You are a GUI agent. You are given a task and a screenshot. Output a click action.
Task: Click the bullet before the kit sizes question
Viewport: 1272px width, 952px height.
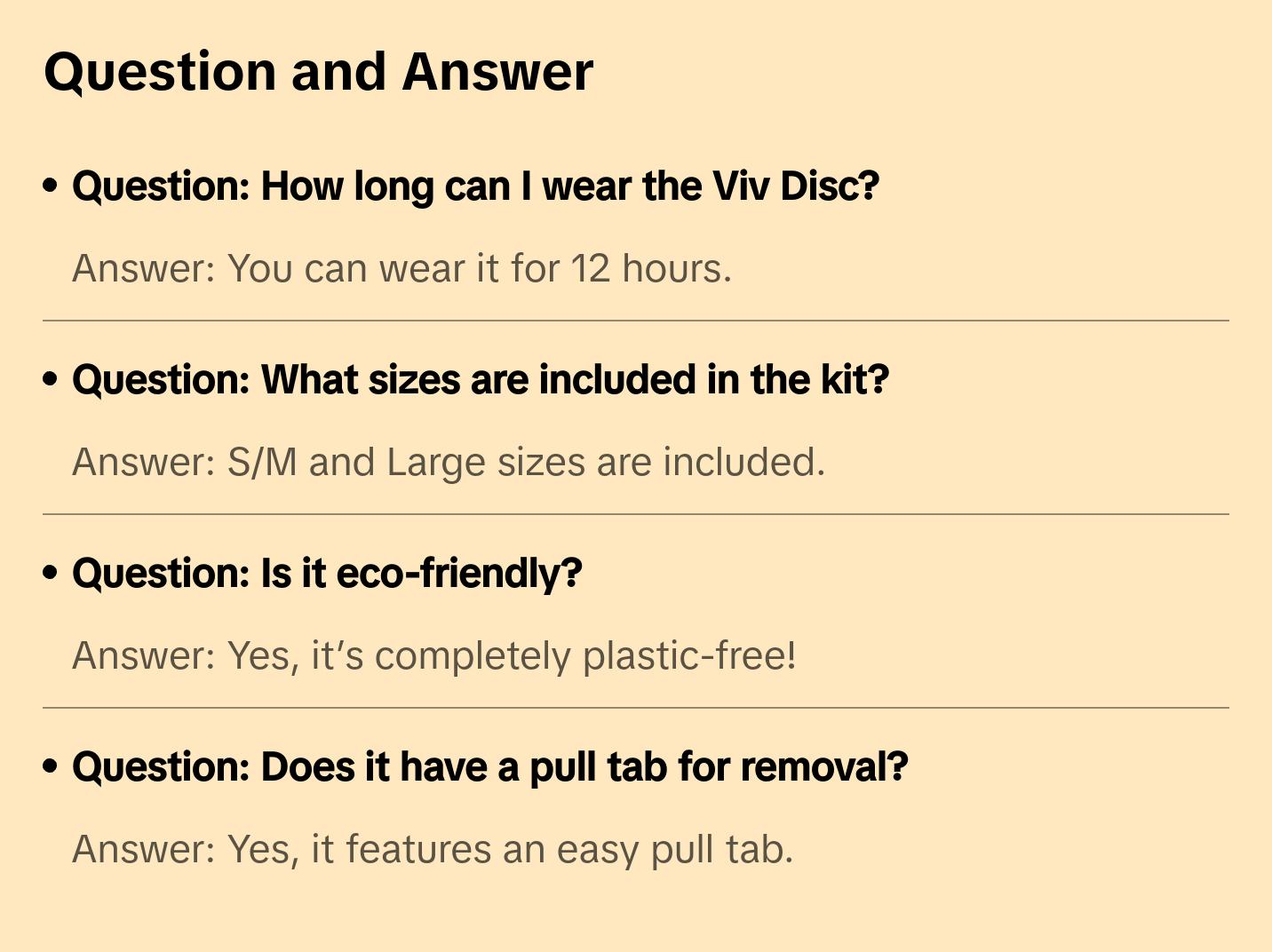click(51, 379)
